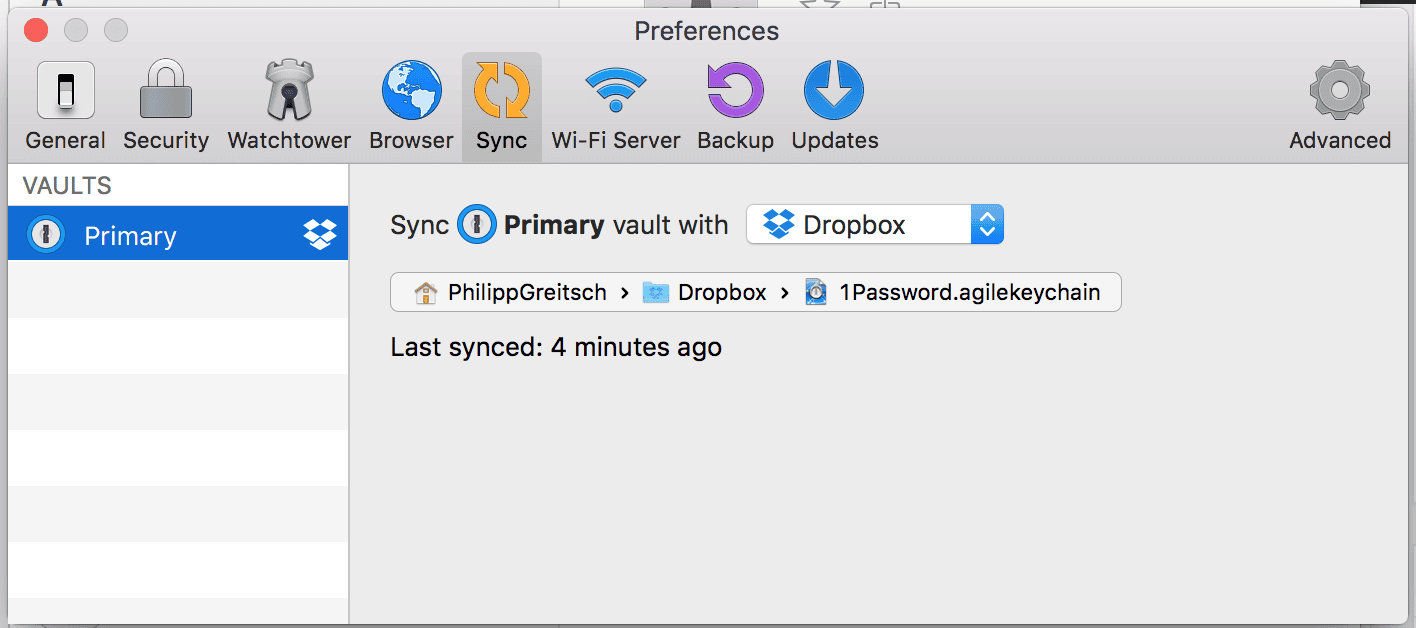The height and width of the screenshot is (628, 1416).
Task: Click the dropdown's blue stepper arrows
Action: coord(987,225)
